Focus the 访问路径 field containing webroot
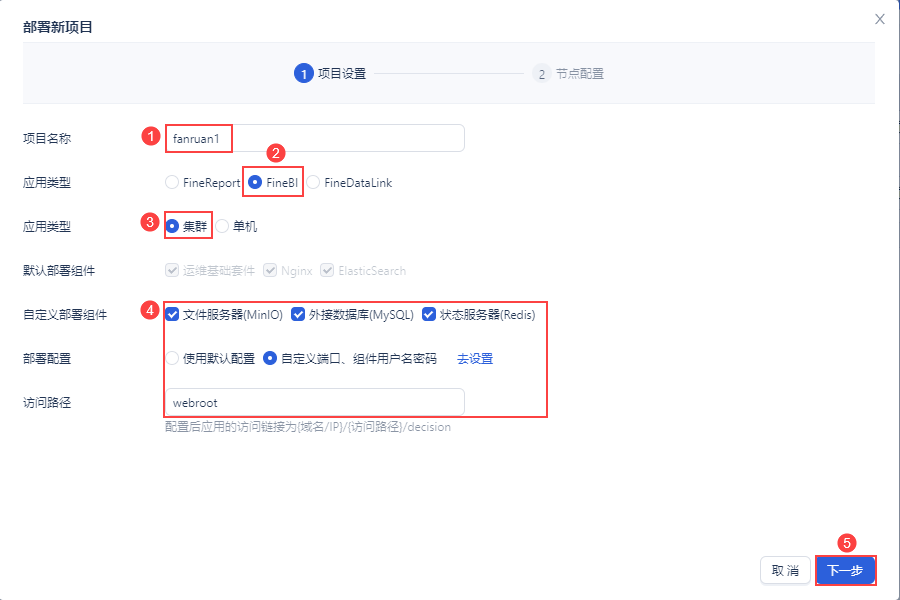900x600 pixels. pyautogui.click(x=315, y=402)
